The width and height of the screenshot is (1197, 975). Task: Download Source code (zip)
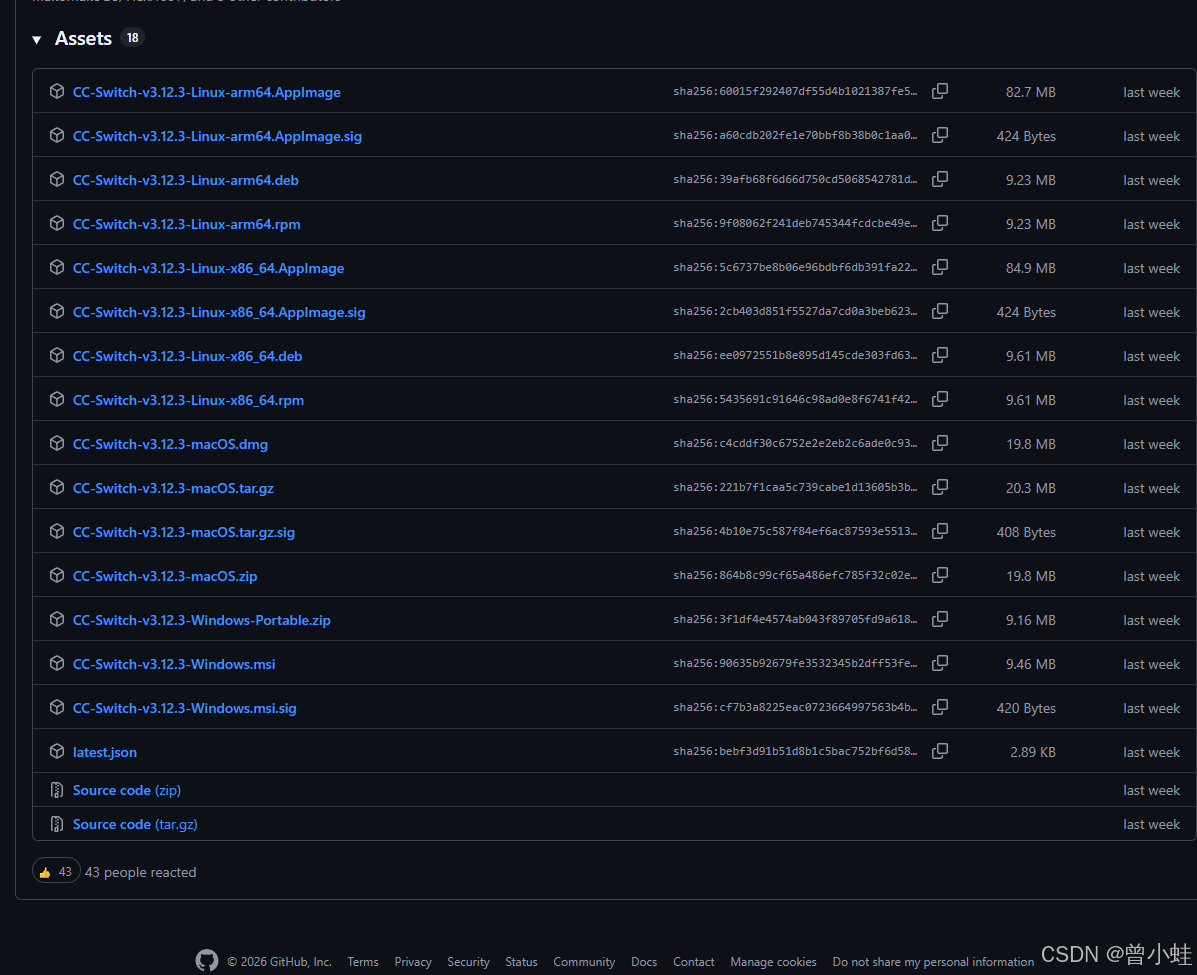tap(127, 790)
